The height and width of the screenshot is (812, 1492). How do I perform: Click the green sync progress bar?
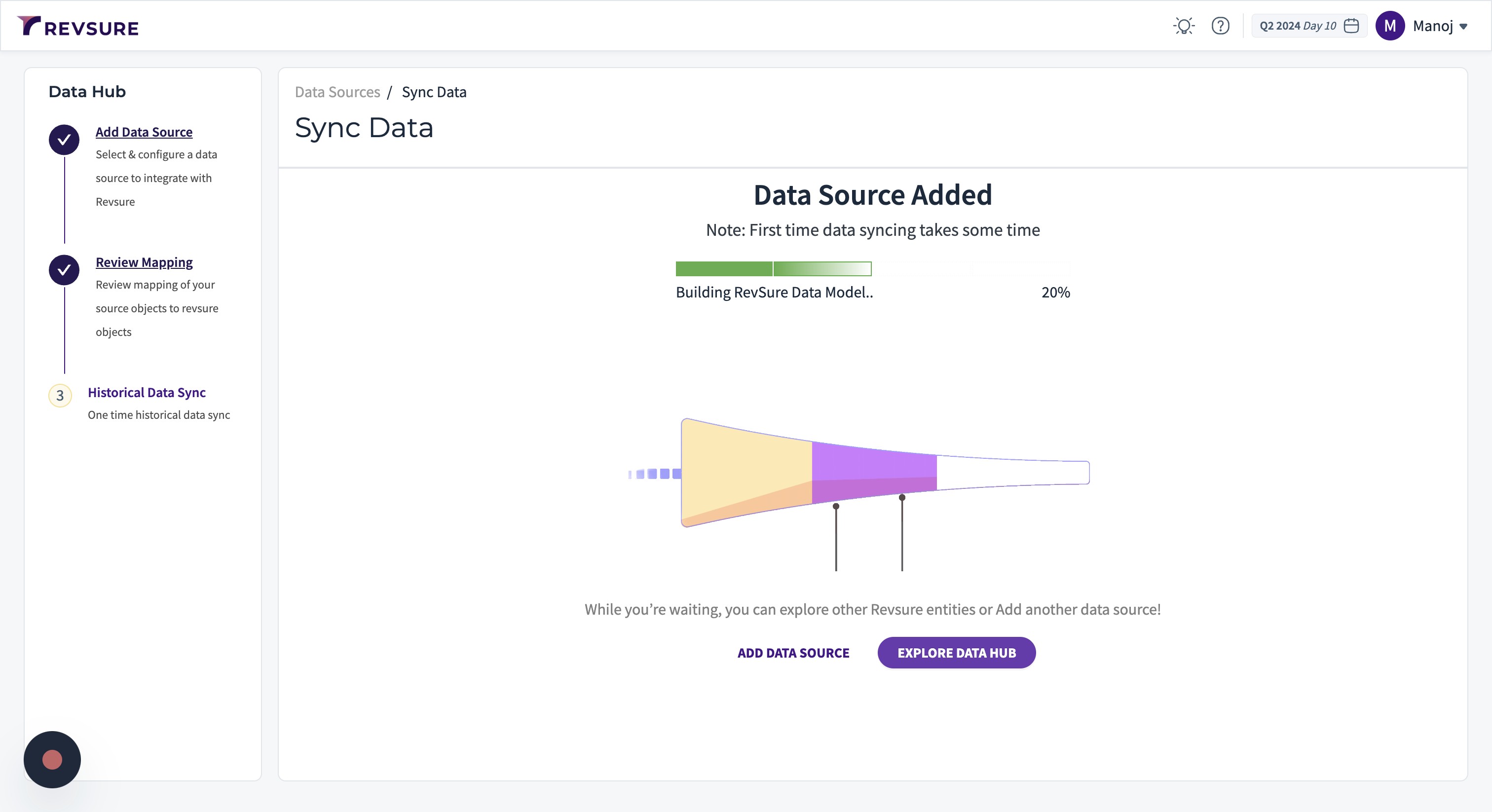click(773, 269)
